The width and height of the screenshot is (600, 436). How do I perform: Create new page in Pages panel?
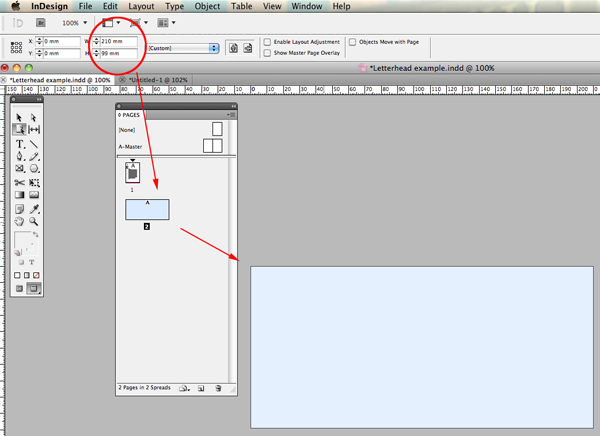[201, 388]
